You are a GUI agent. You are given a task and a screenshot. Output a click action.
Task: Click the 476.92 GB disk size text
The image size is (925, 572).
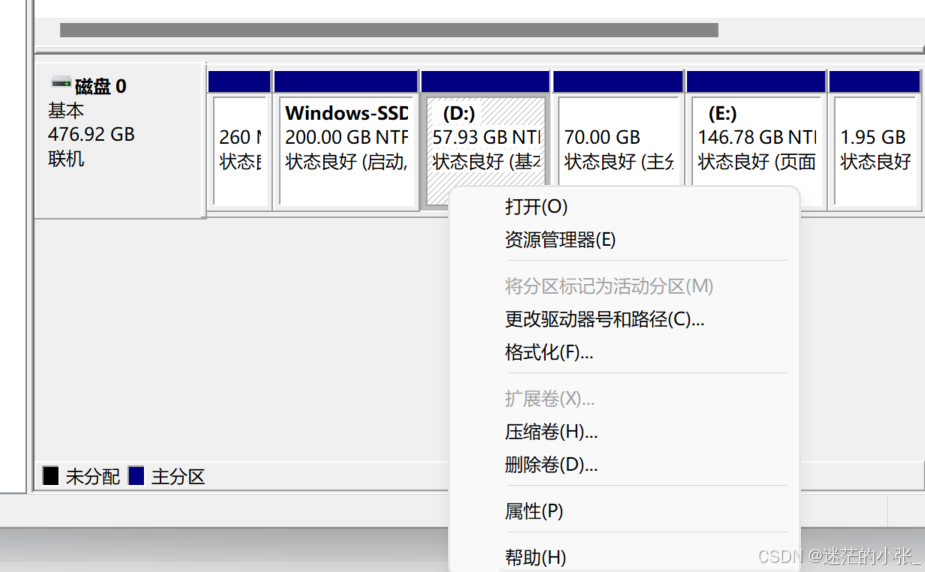pos(91,134)
